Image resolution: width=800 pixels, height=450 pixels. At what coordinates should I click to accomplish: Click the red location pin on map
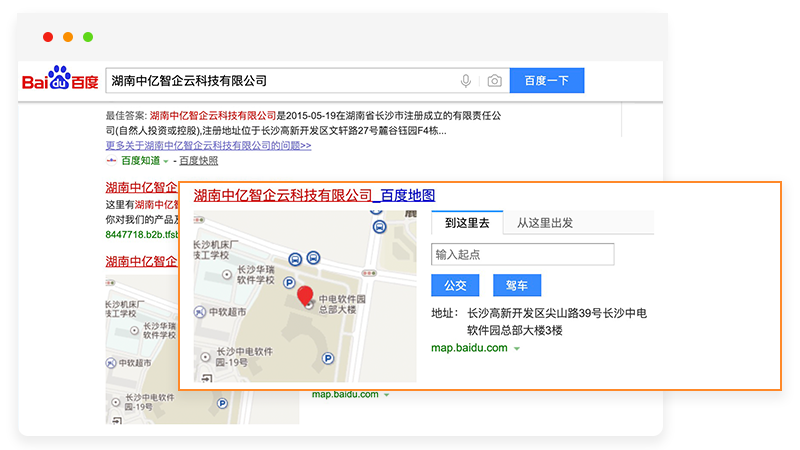[305, 296]
